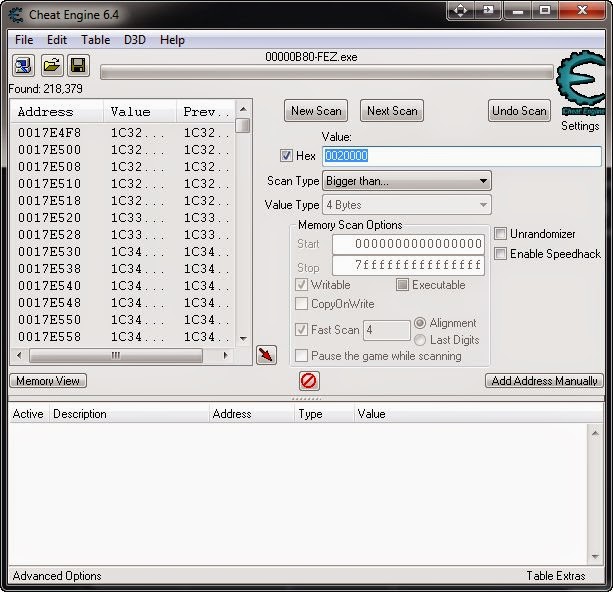Click the results list horizontal scrollbar thumb
The height and width of the screenshot is (592, 613).
(116, 355)
